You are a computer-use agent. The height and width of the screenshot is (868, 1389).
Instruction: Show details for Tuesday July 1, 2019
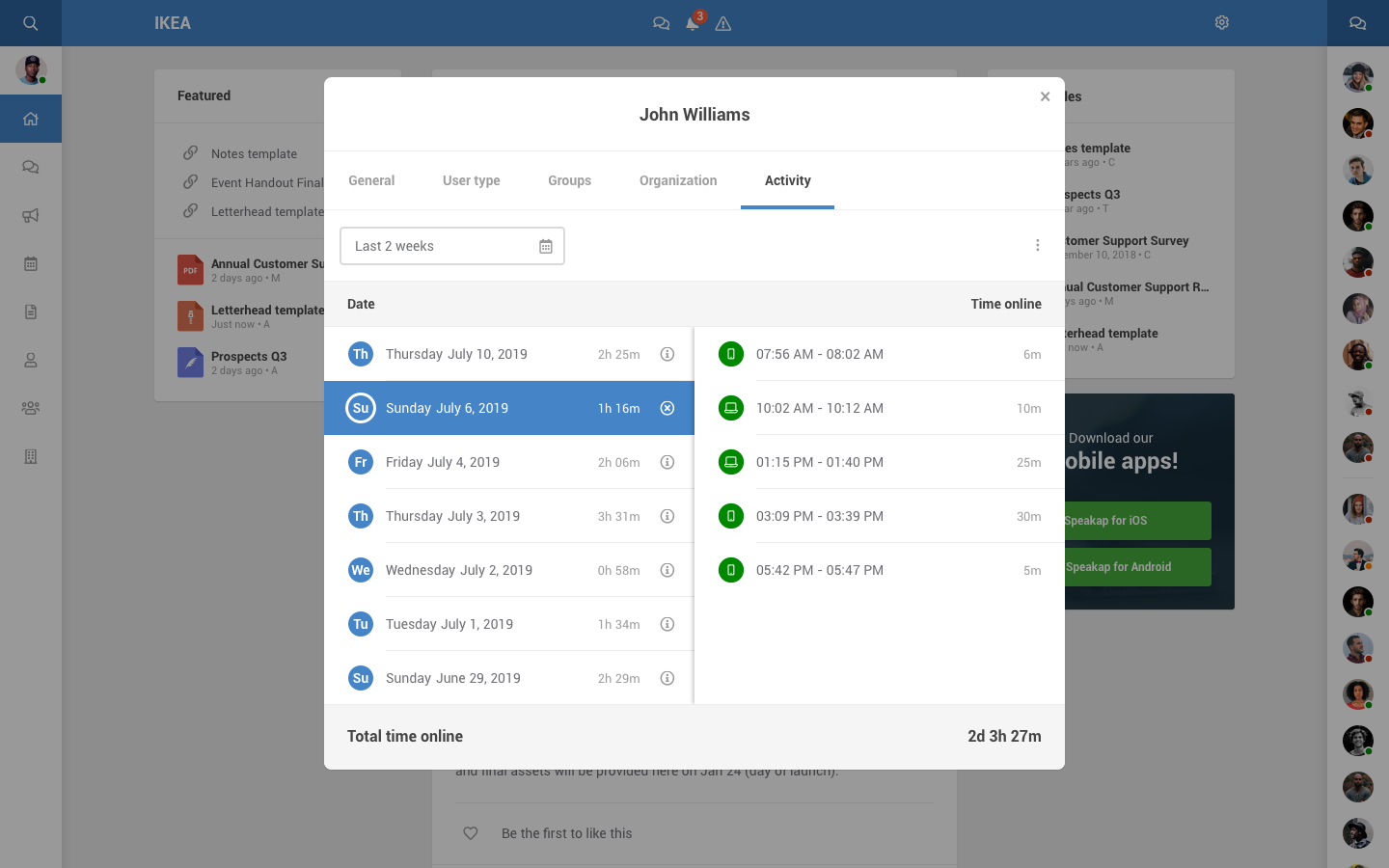click(667, 624)
